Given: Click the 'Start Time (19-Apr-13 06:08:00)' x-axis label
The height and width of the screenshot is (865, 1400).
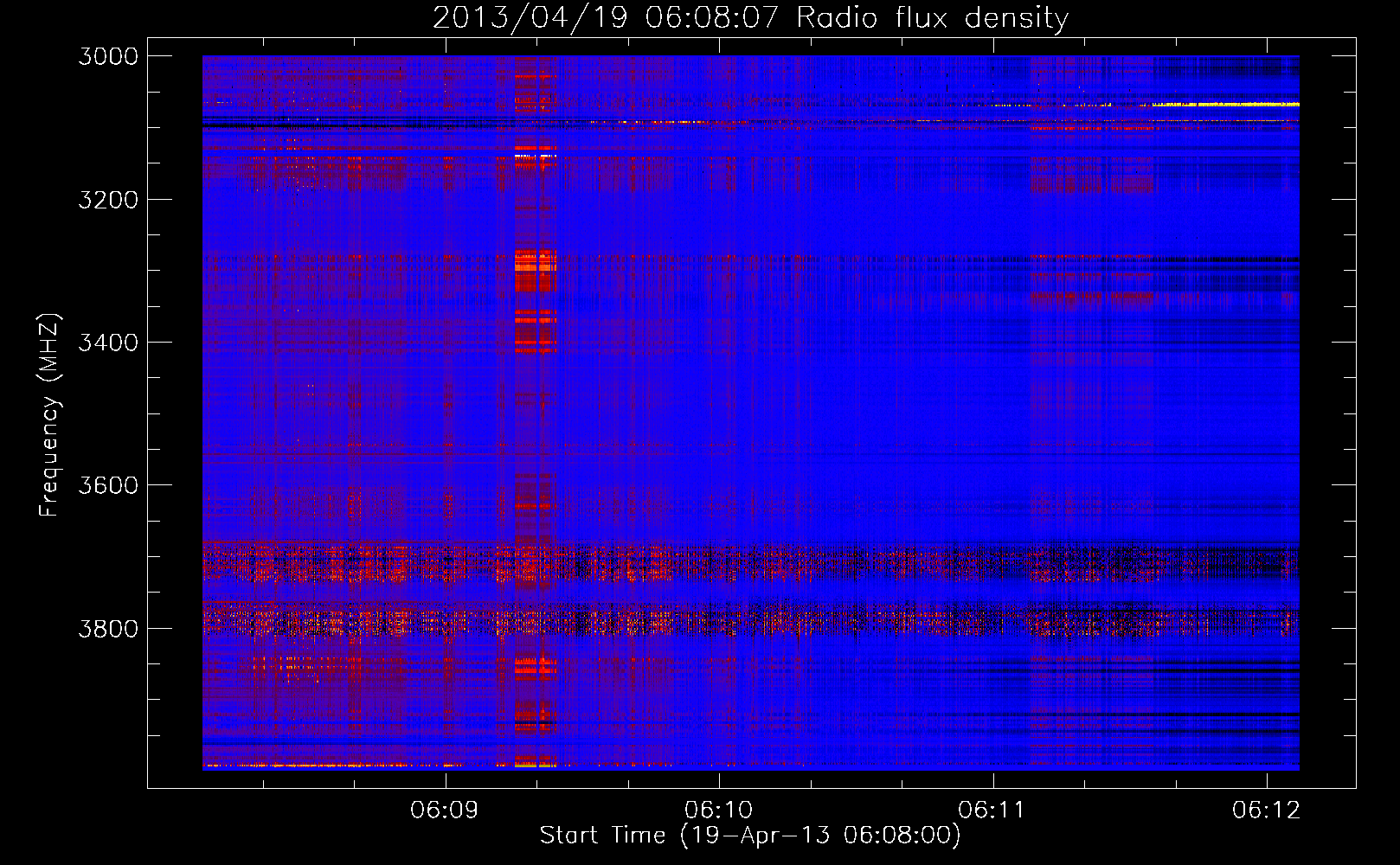Looking at the screenshot, I should point(750,836).
